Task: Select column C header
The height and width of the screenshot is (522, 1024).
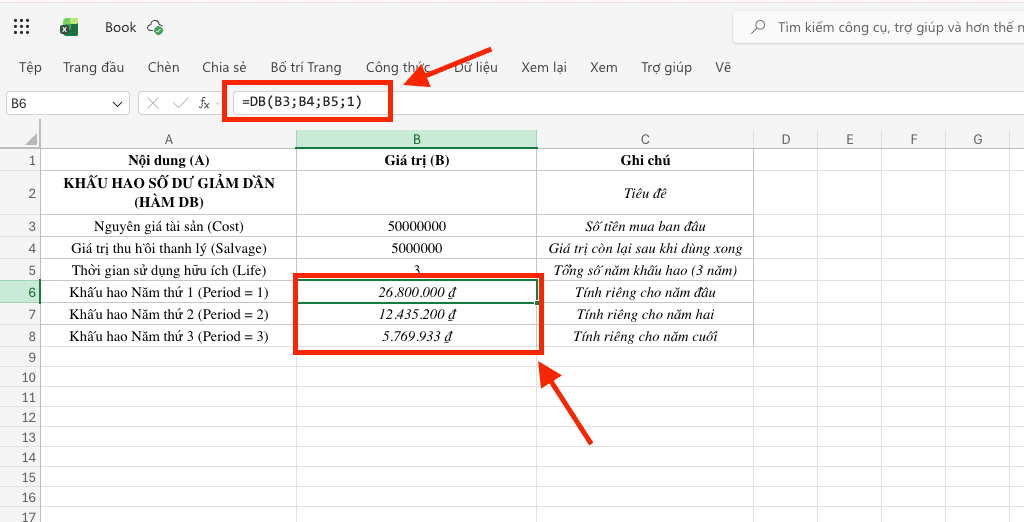Action: 645,139
